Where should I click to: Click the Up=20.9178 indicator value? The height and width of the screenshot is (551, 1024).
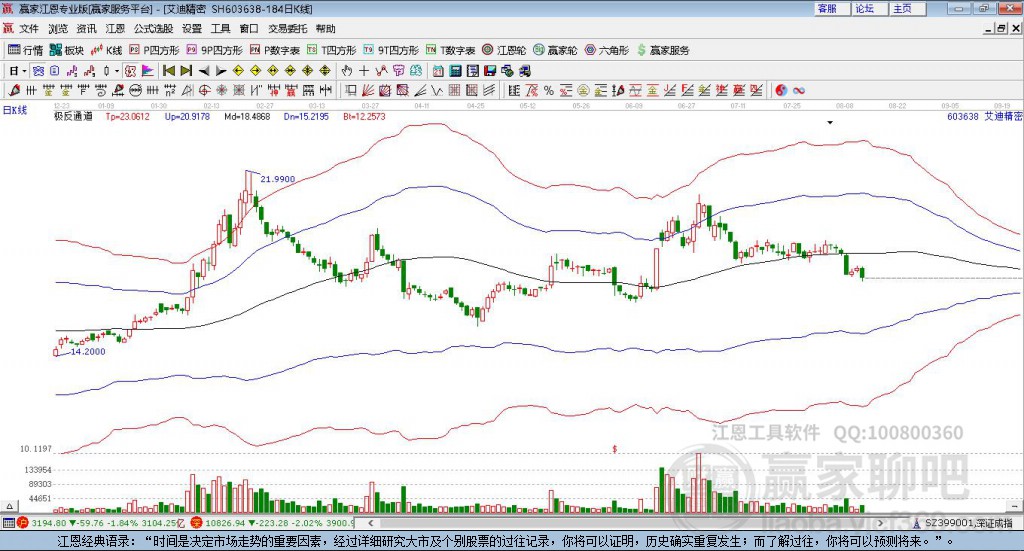point(187,116)
